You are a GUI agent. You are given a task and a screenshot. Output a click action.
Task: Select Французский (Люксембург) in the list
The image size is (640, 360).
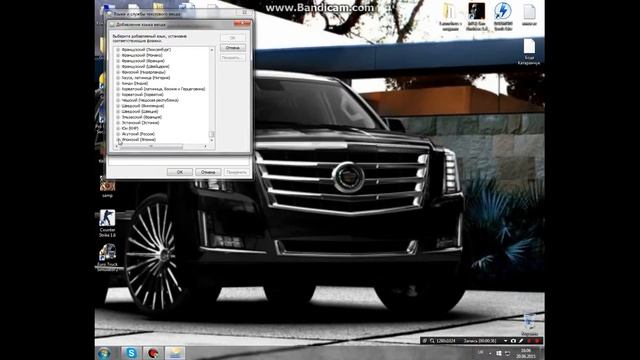[x=146, y=49]
